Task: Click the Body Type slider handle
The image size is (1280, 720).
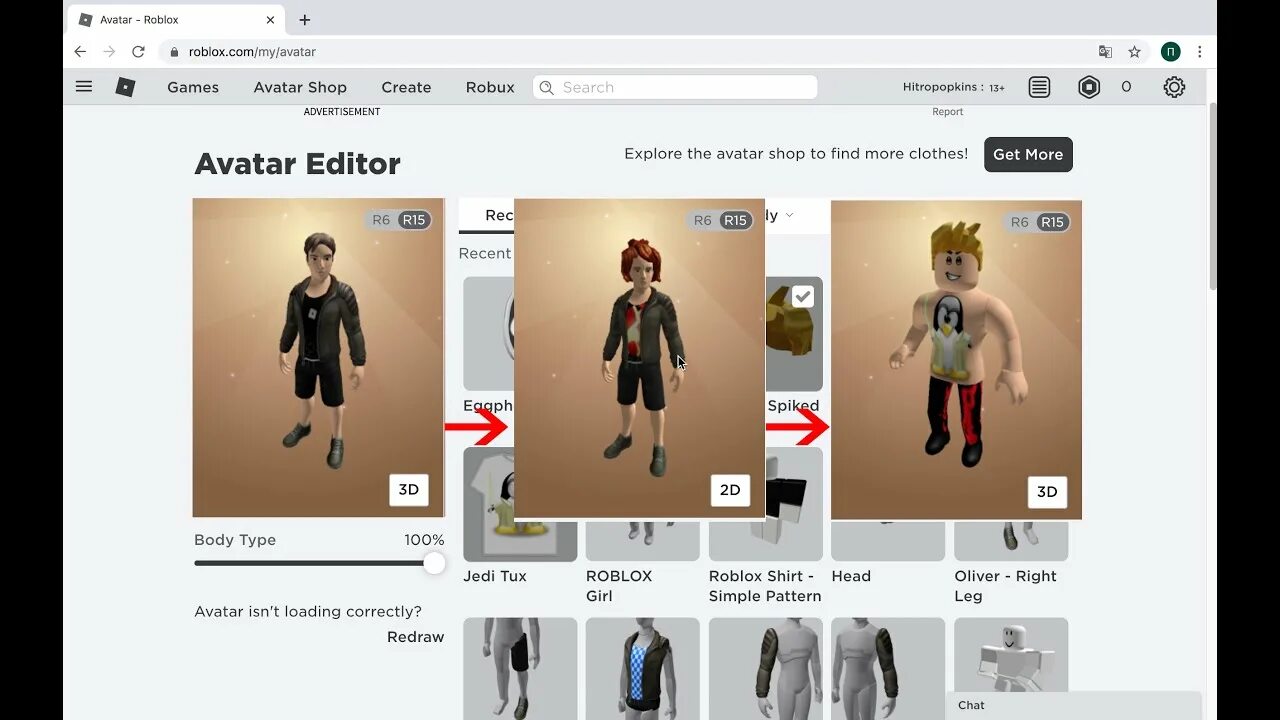Action: coord(434,563)
